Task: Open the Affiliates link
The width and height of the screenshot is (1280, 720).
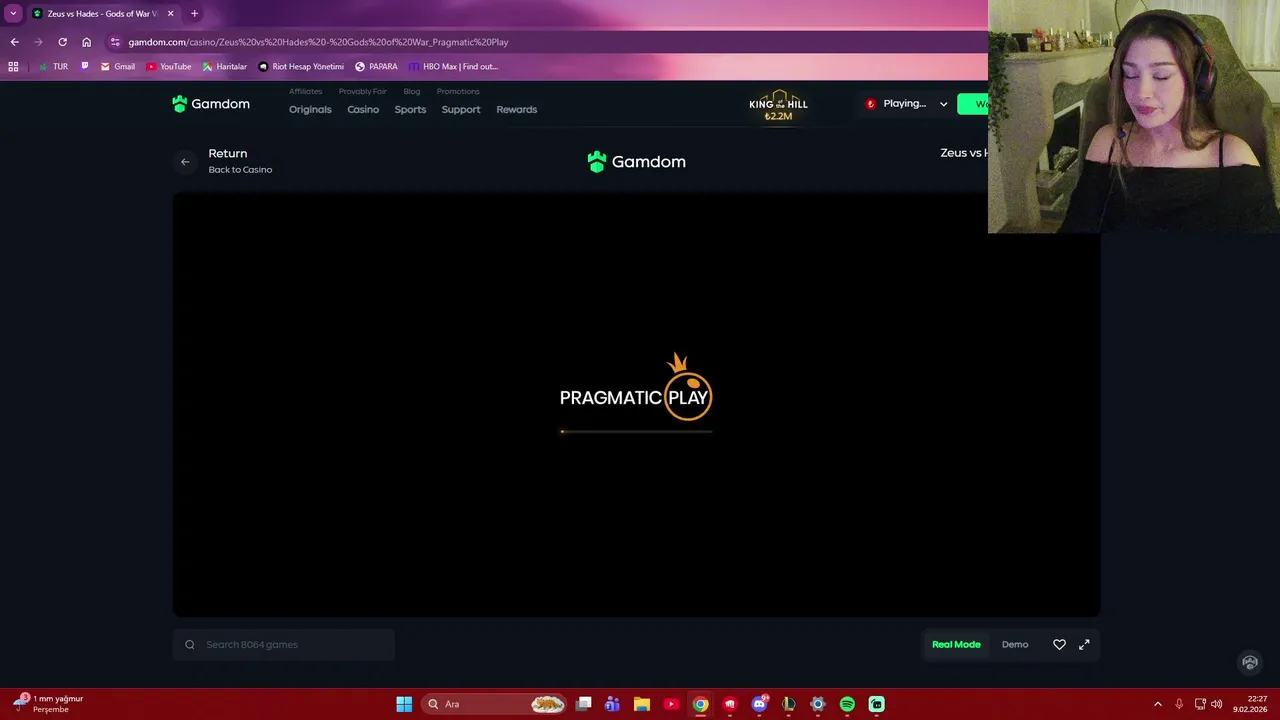Action: click(306, 92)
